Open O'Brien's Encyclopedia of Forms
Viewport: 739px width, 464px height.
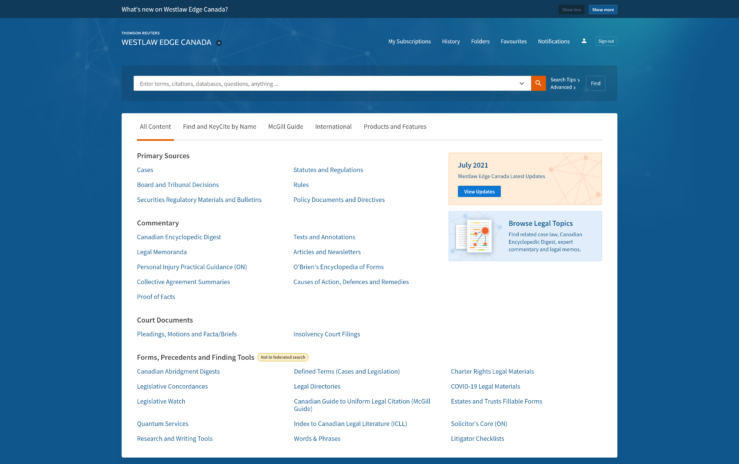click(338, 267)
